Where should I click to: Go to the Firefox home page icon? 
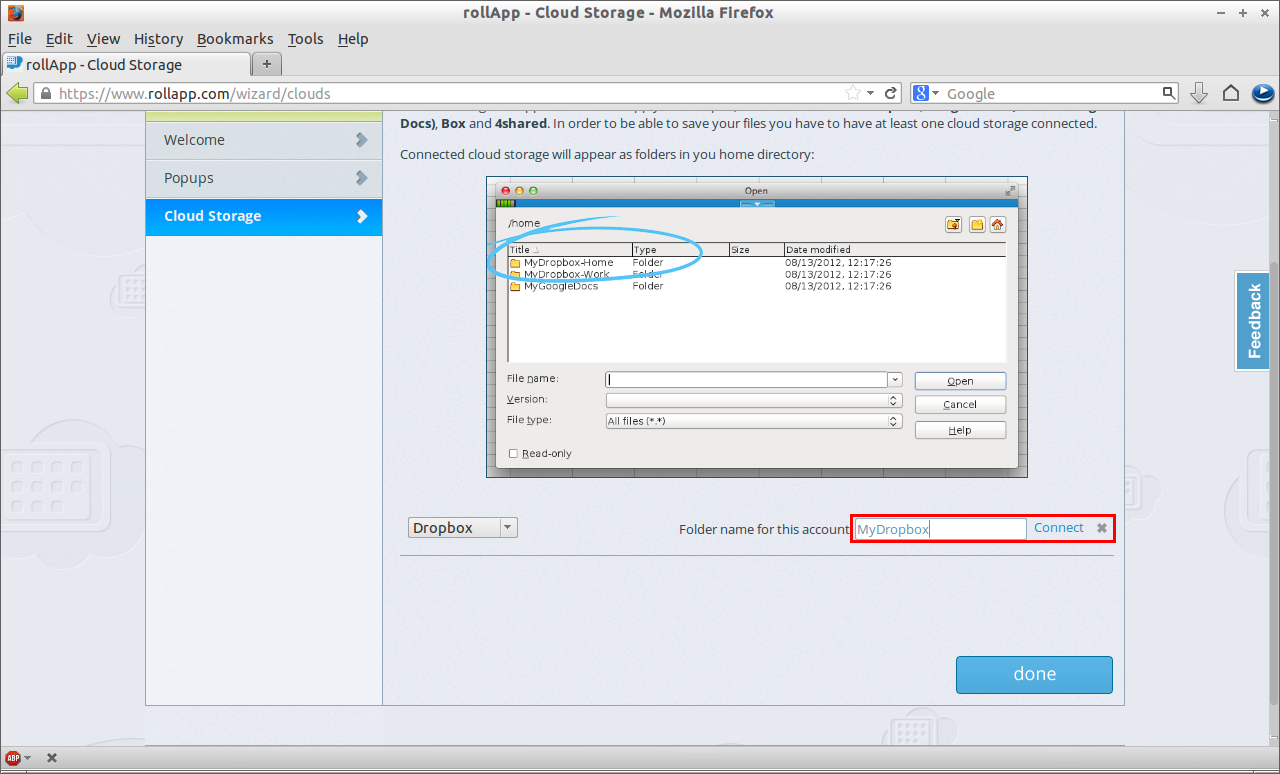coord(1231,93)
